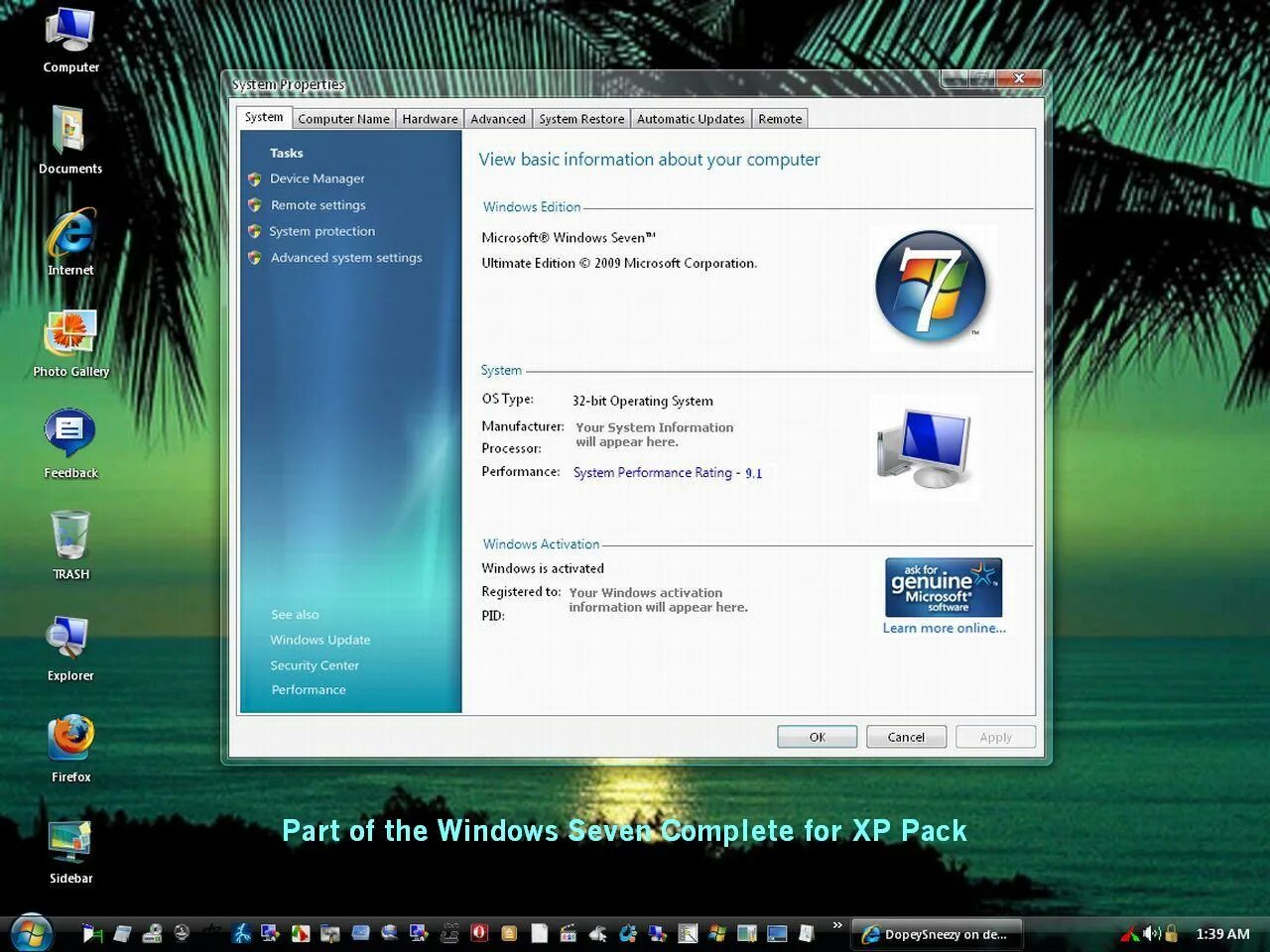Switch to the Automatic Updates tab
1270x952 pixels.
pos(691,119)
